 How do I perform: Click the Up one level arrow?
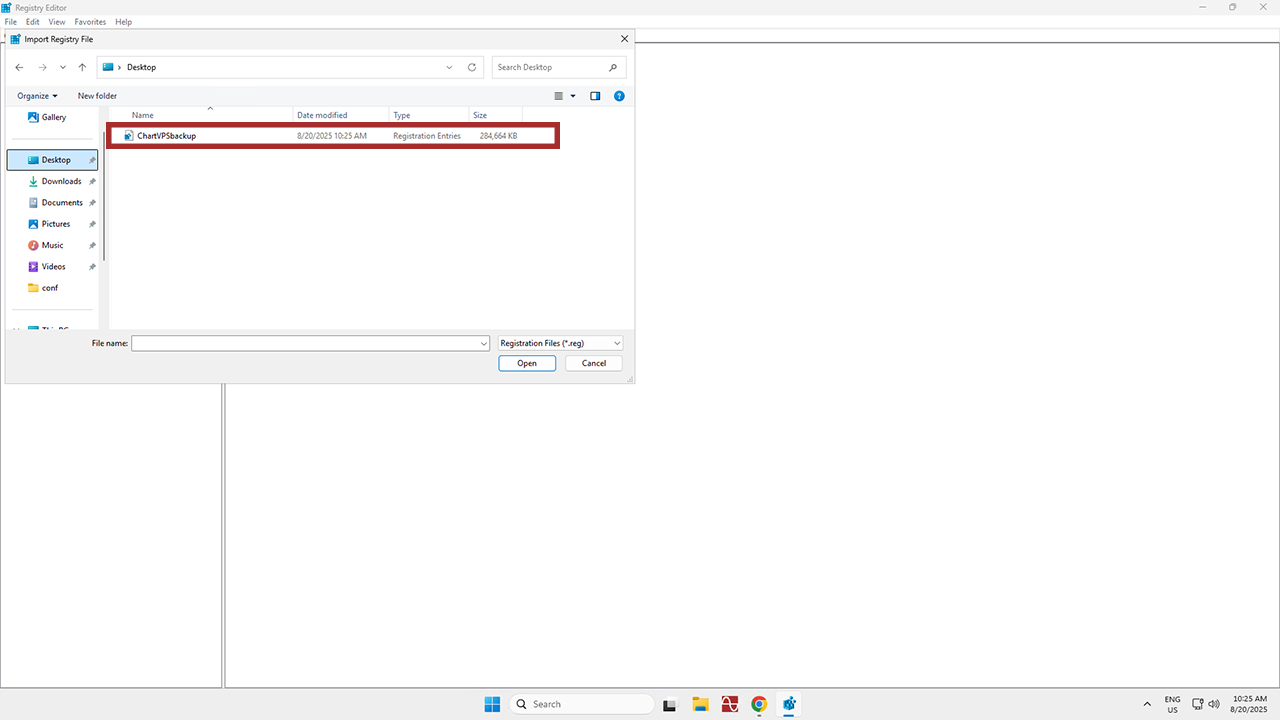82,67
